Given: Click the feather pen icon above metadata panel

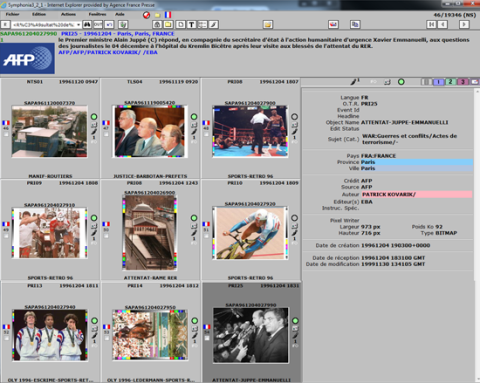Looking at the screenshot, I should click(354, 82).
